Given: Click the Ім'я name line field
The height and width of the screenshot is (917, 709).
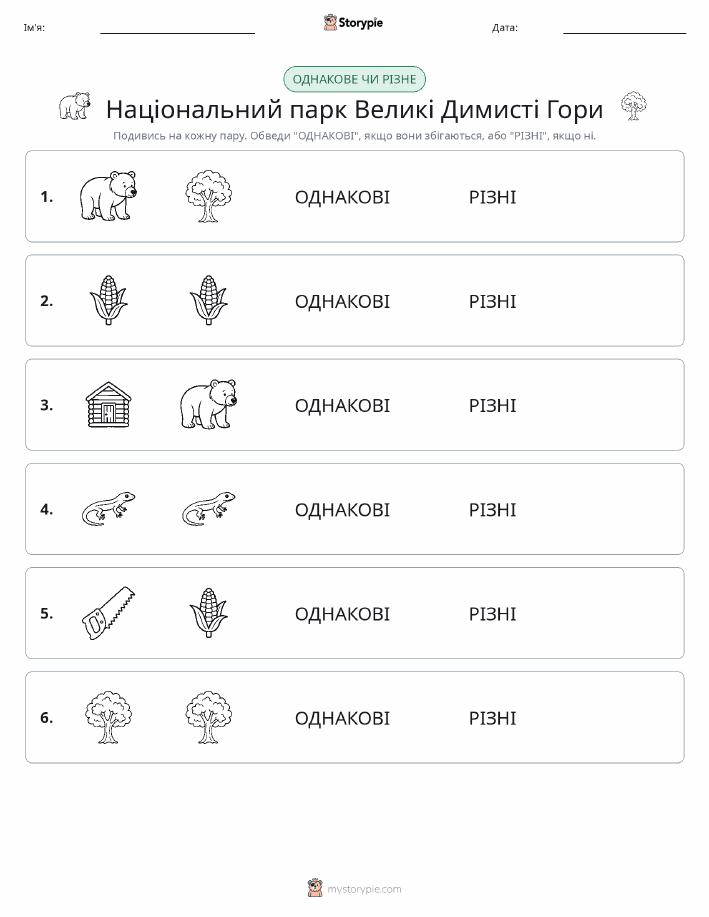Looking at the screenshot, I should pyautogui.click(x=177, y=28).
